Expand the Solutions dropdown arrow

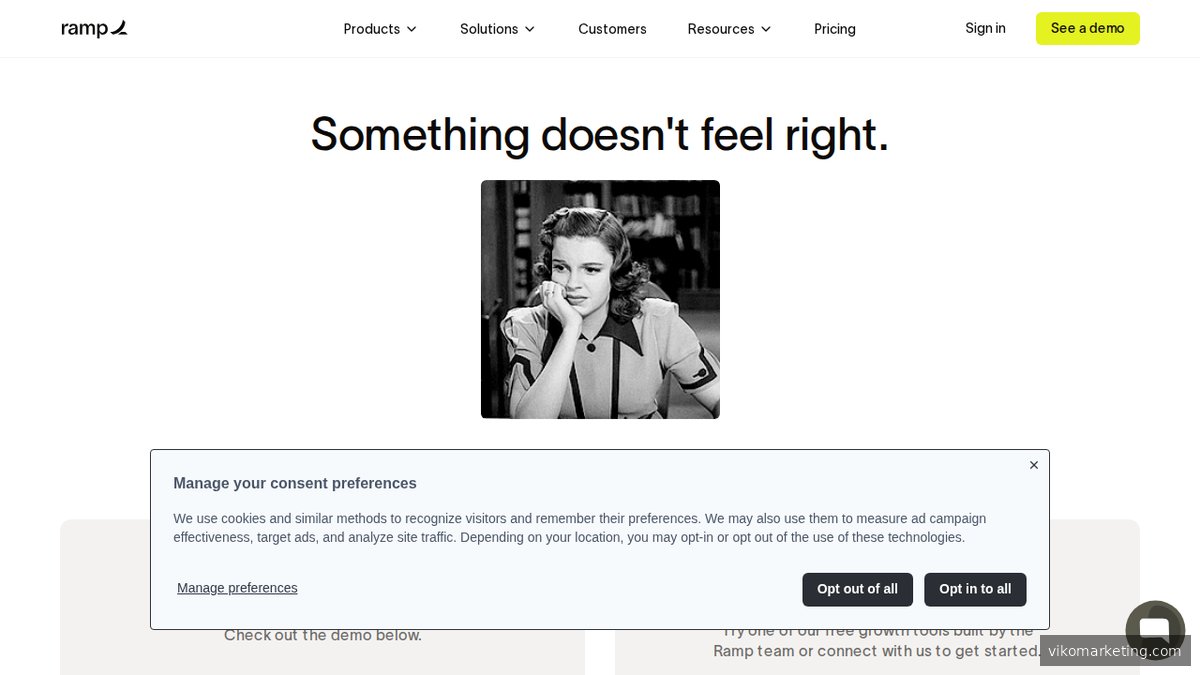click(530, 29)
